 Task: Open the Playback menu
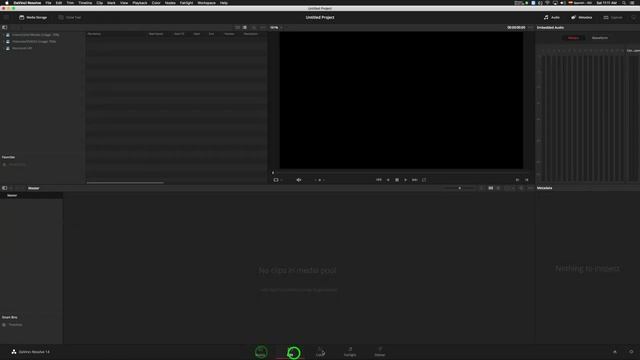[140, 3]
